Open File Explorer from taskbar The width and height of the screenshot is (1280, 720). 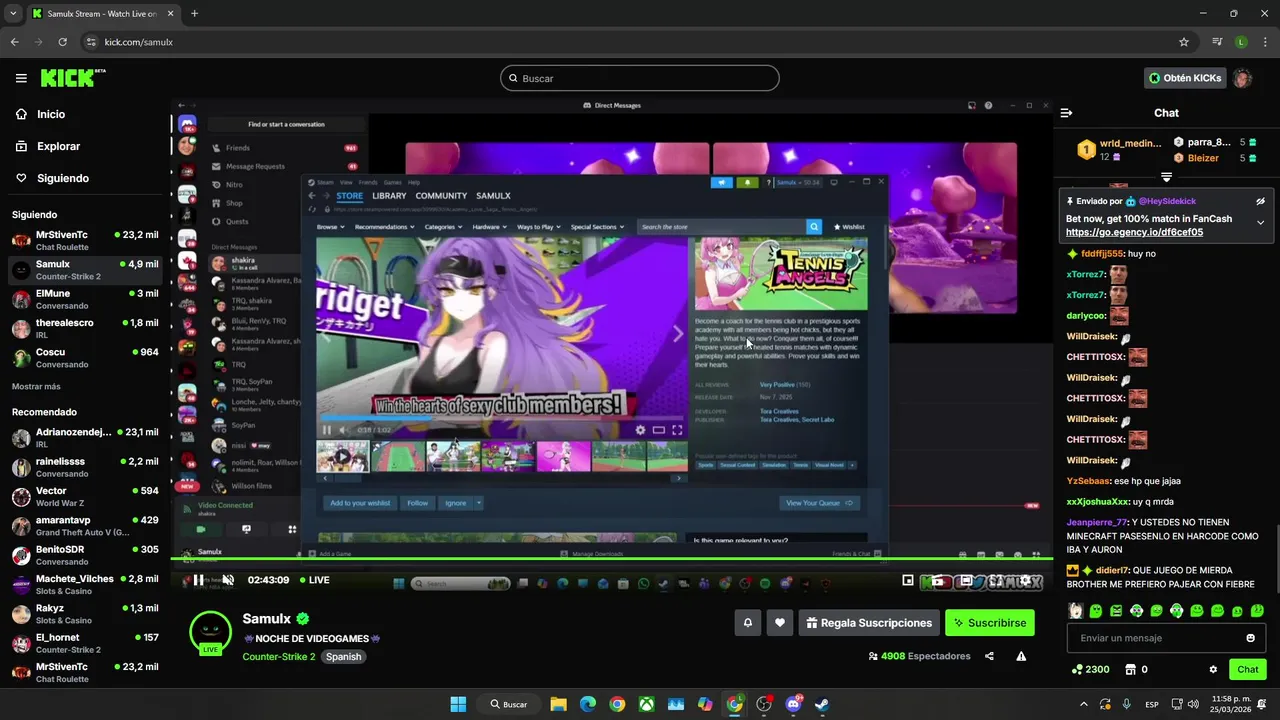[x=558, y=704]
